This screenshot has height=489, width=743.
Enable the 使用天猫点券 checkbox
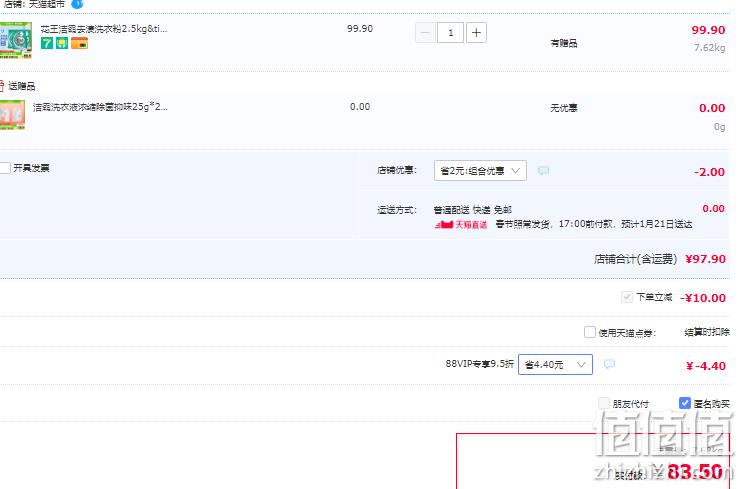tap(589, 332)
